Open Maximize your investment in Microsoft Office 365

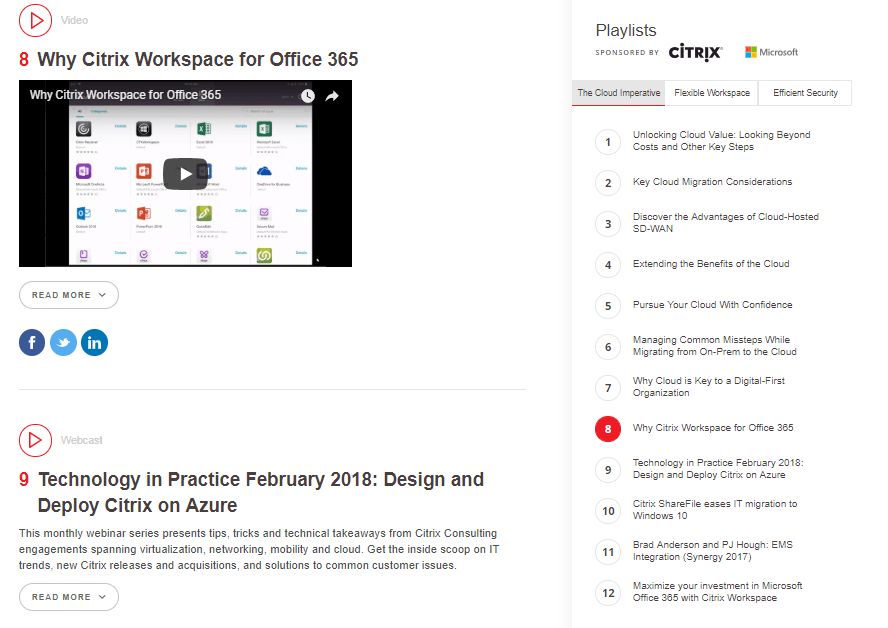718,592
